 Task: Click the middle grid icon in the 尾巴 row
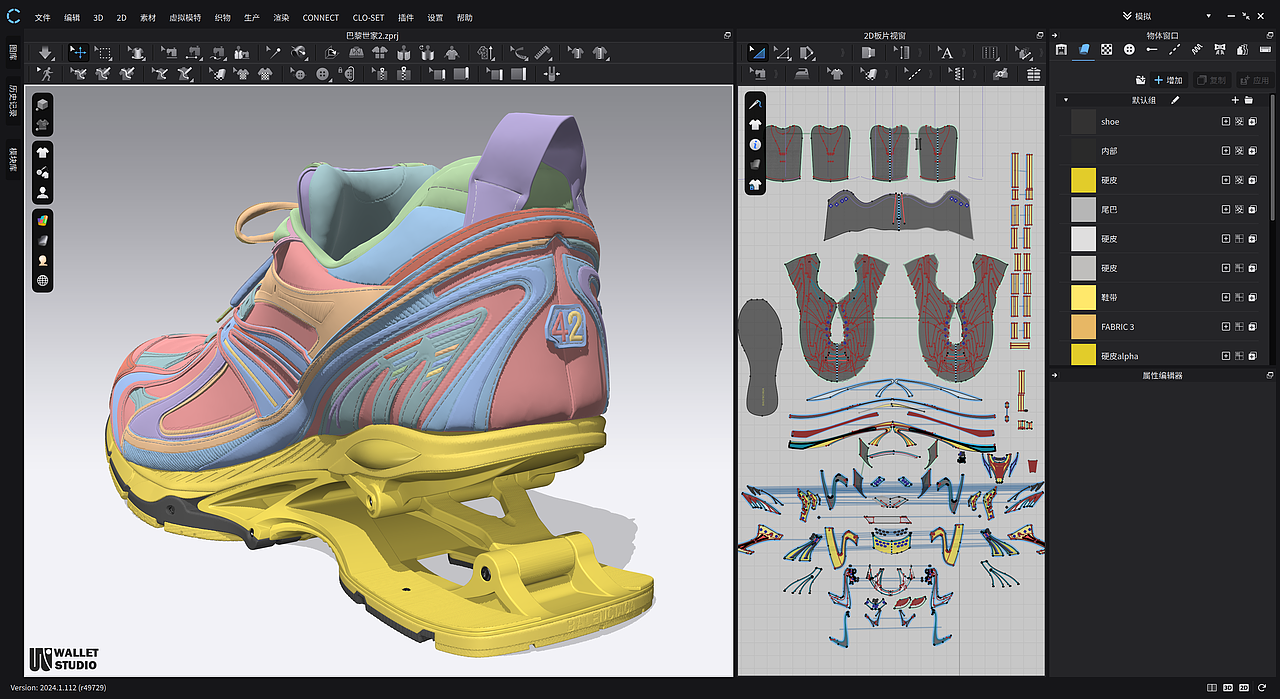point(1239,209)
